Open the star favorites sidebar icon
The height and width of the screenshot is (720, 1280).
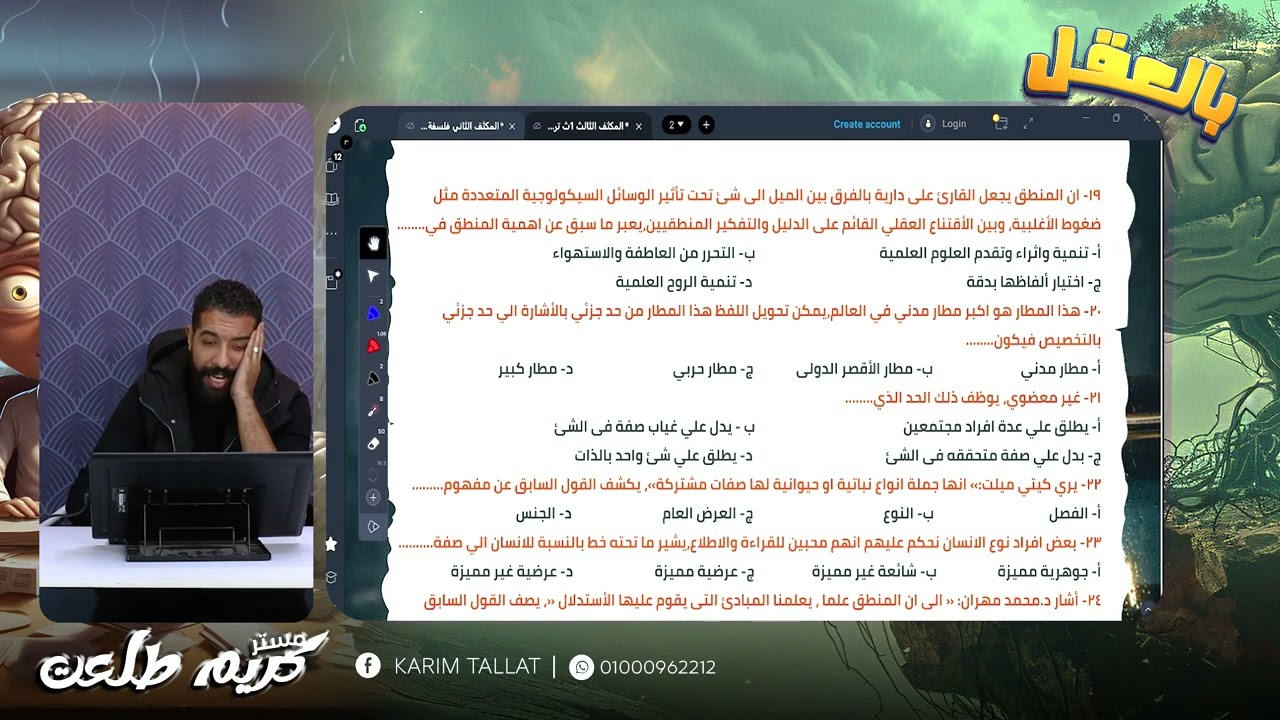pyautogui.click(x=331, y=544)
